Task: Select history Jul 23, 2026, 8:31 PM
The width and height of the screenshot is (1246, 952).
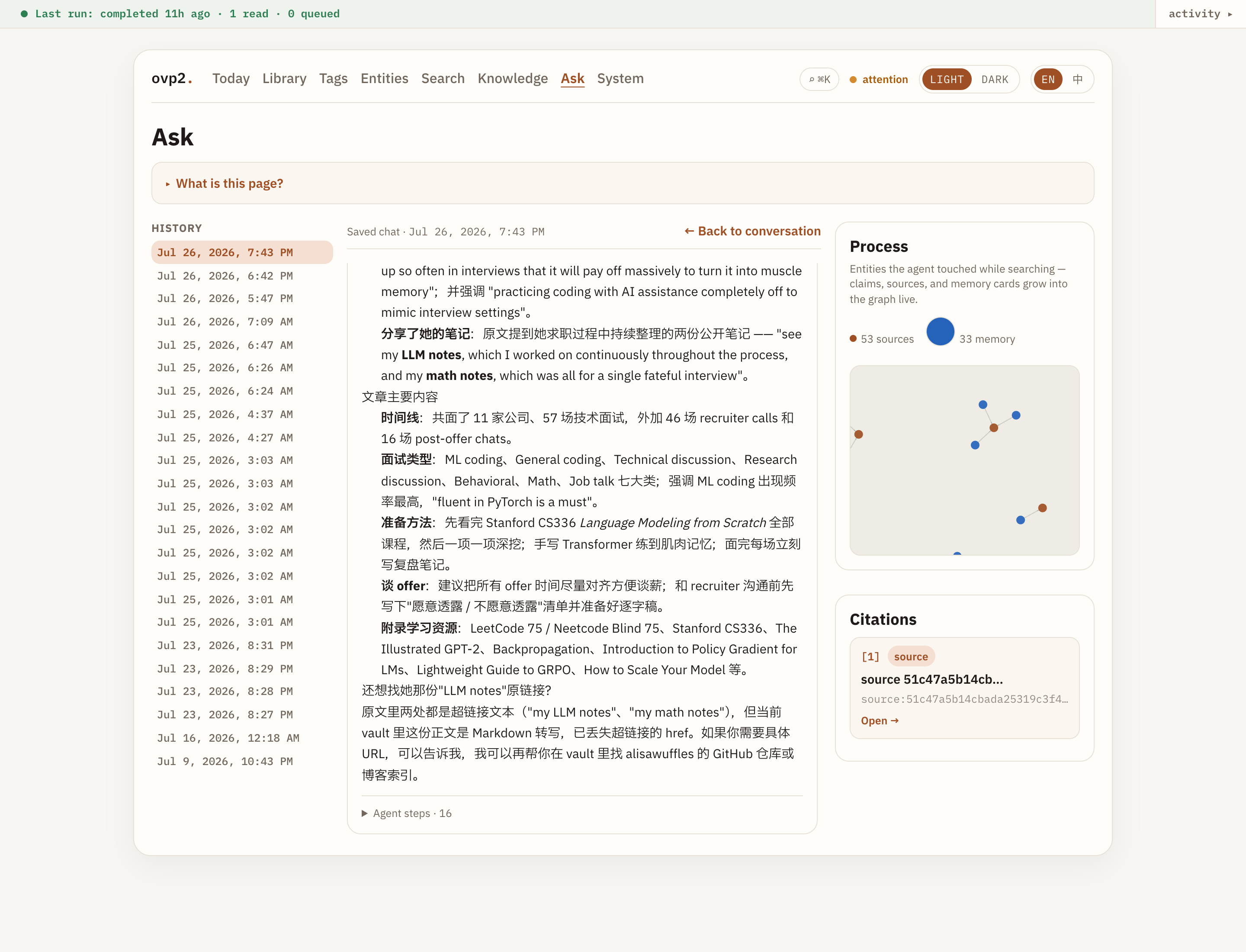Action: click(242, 646)
